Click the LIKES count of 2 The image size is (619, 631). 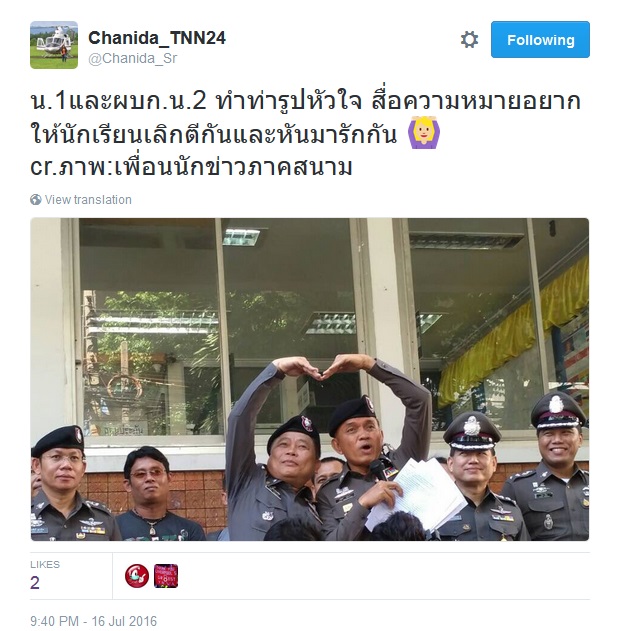coord(35,583)
